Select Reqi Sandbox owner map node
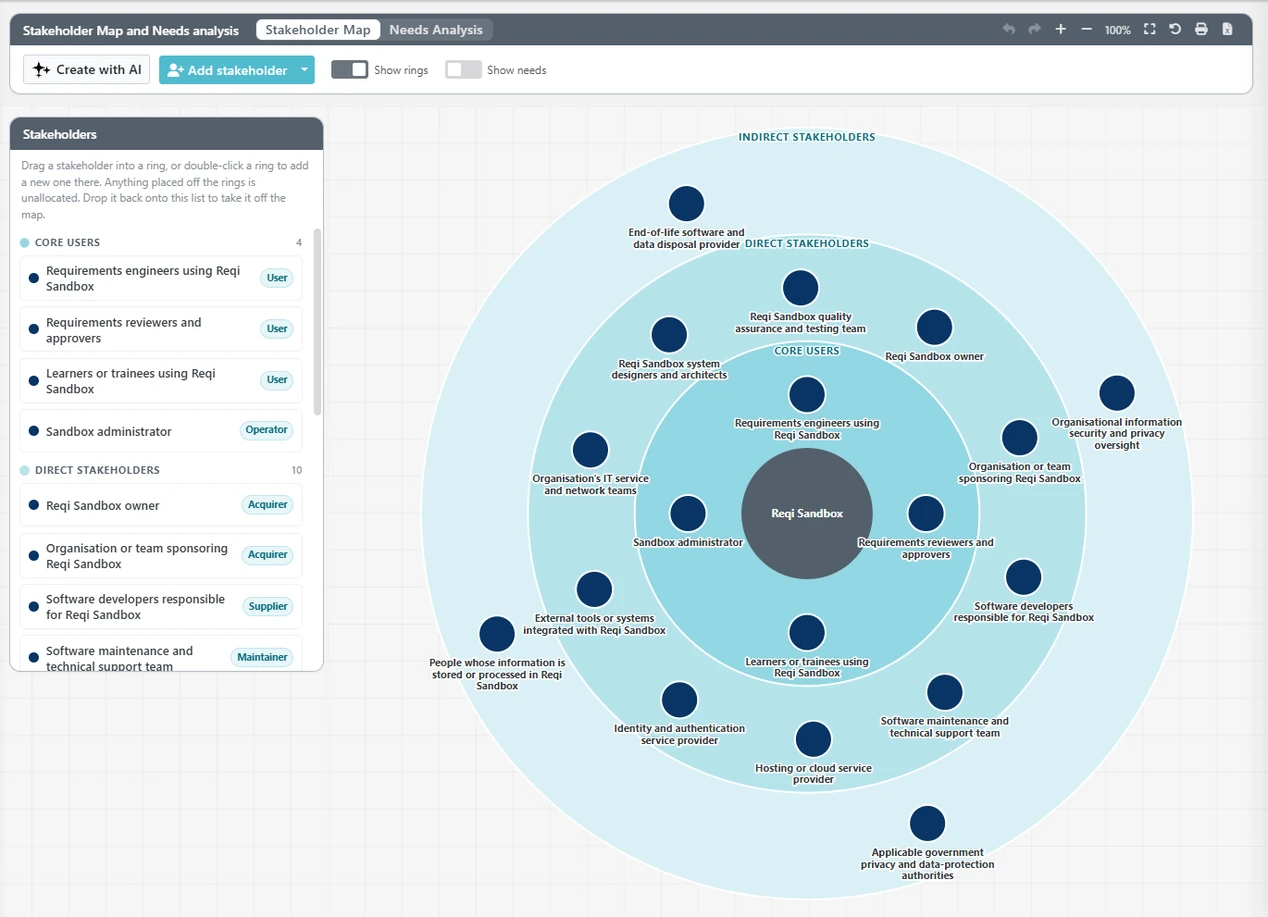 tap(934, 327)
